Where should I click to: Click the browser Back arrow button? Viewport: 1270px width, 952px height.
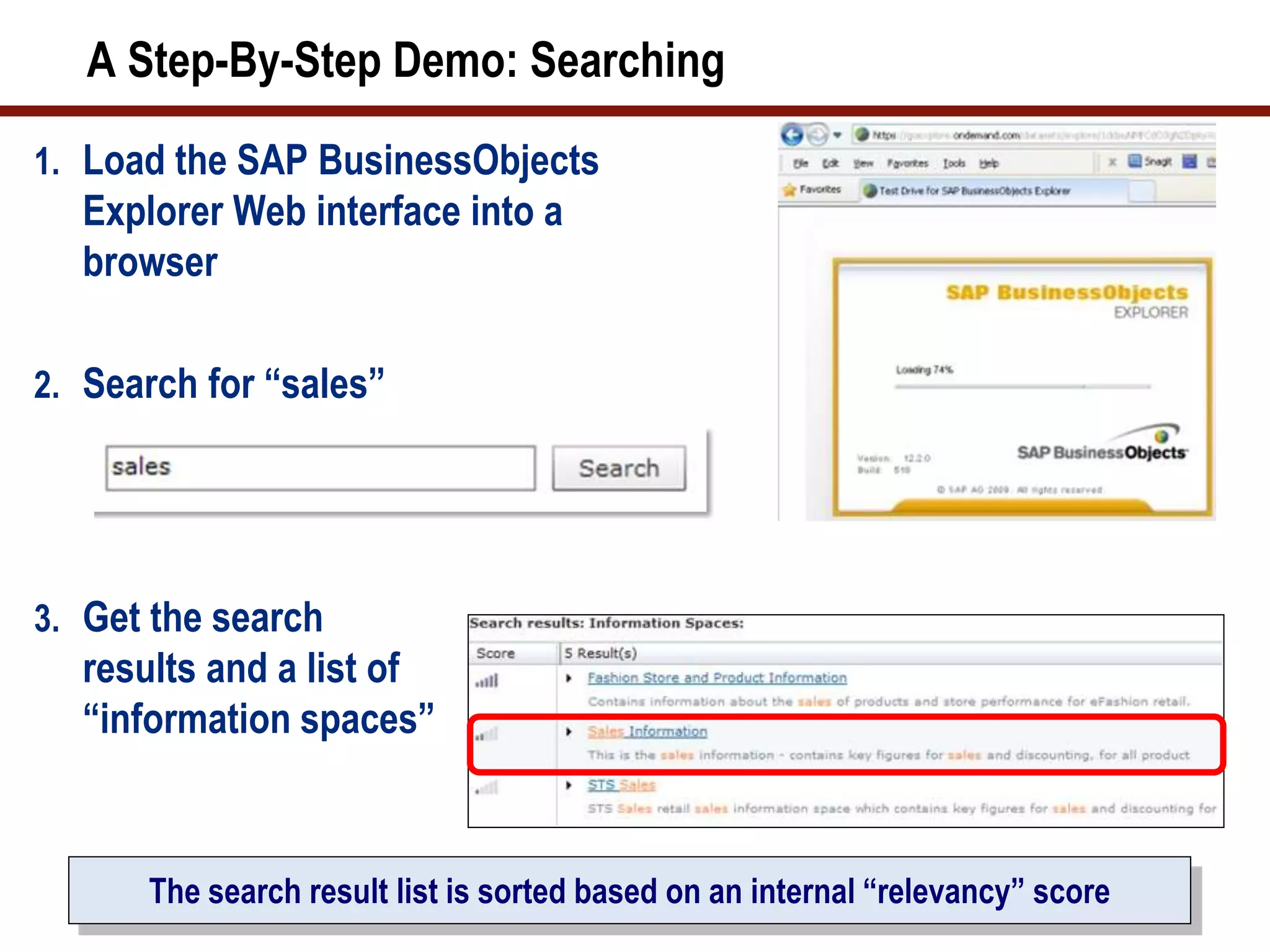(x=792, y=134)
